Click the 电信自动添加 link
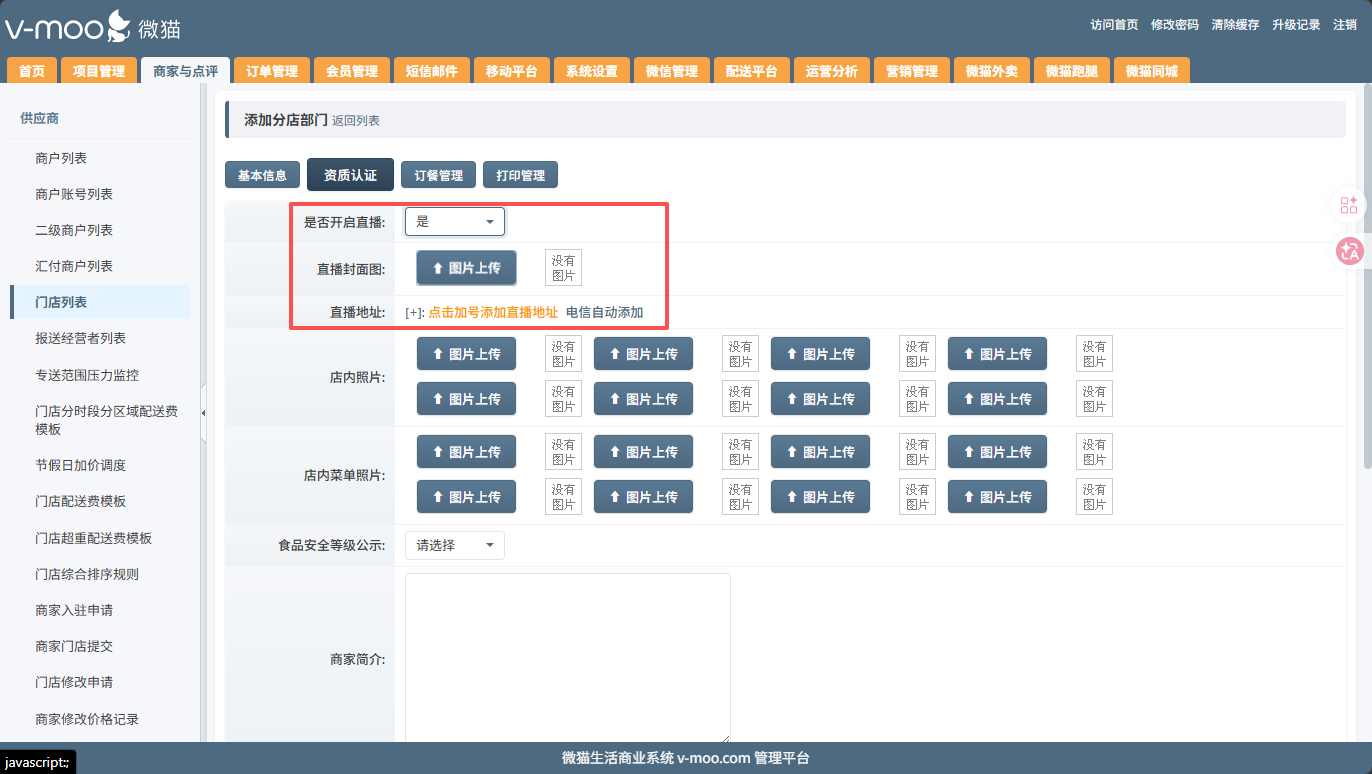1372x774 pixels. 604,313
